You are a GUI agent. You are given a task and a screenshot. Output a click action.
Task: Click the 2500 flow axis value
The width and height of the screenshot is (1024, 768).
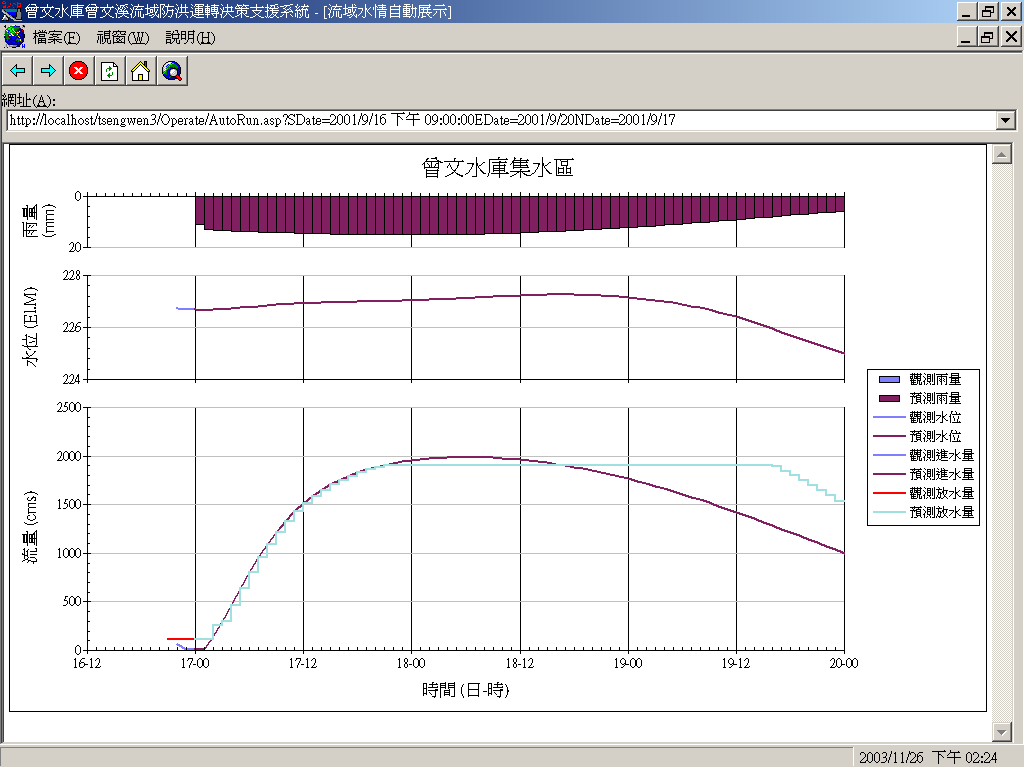(69, 408)
